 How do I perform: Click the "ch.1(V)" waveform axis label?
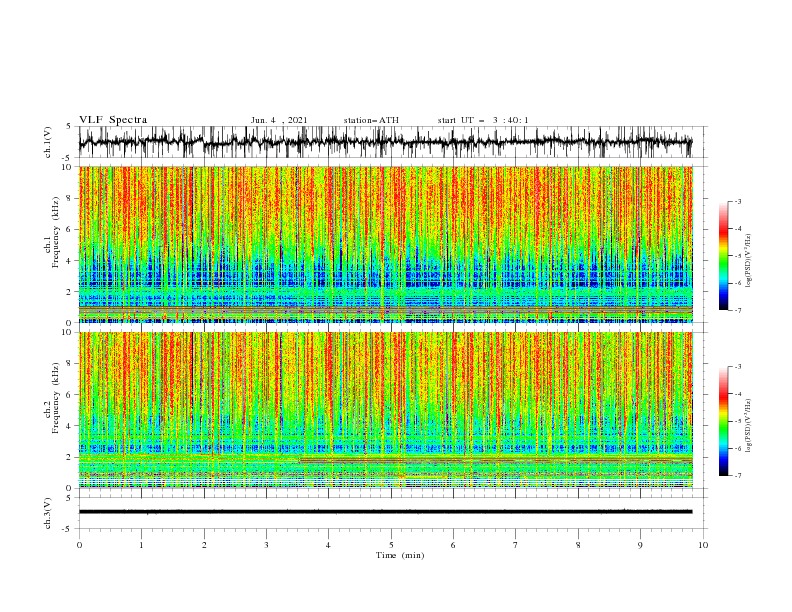(48, 142)
